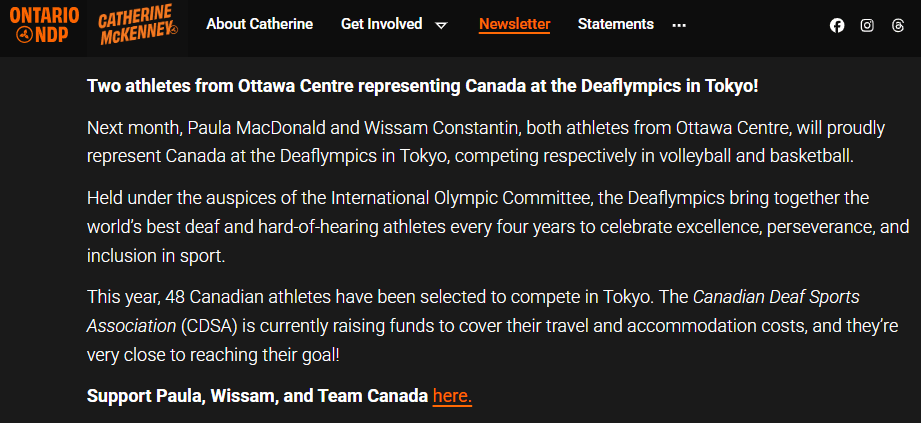
Task: Open the Instagram profile icon
Action: click(867, 26)
